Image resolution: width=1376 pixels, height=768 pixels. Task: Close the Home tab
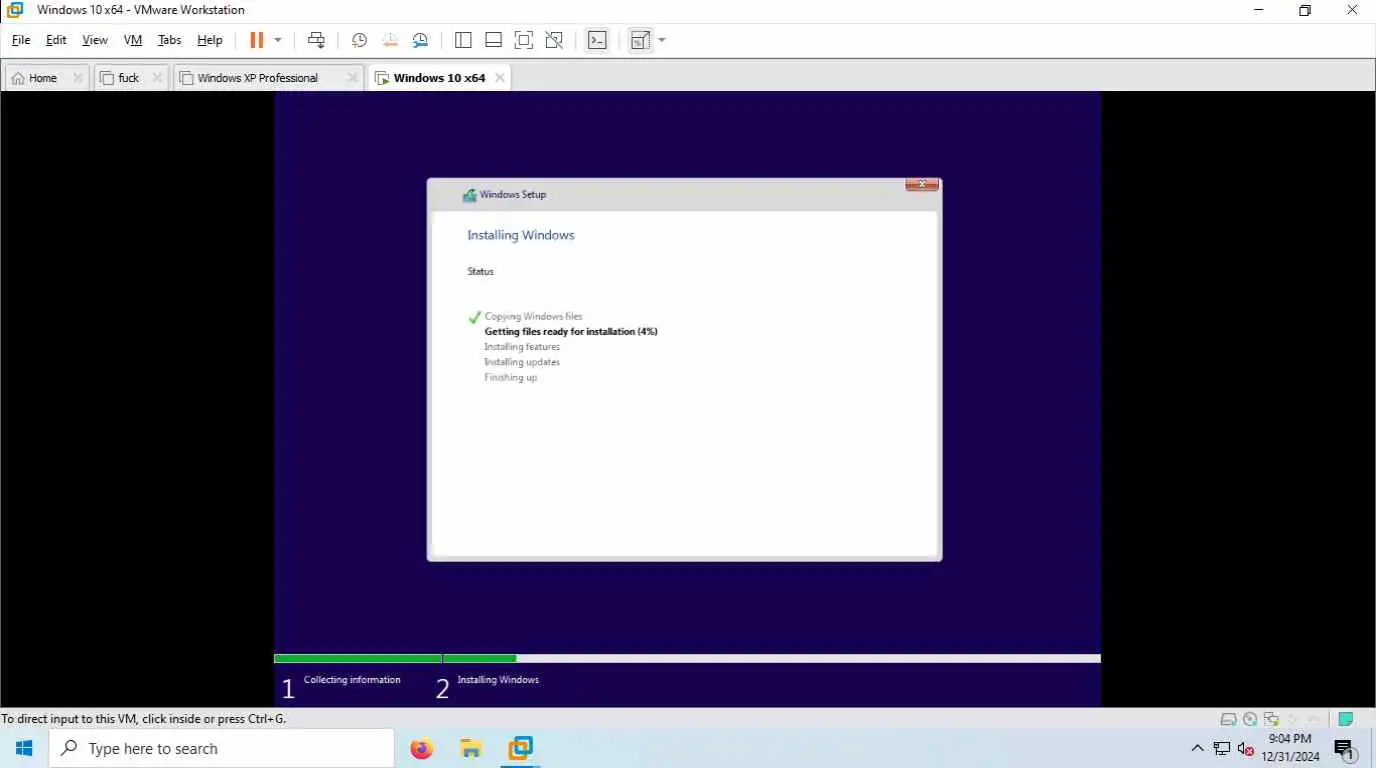coord(78,78)
